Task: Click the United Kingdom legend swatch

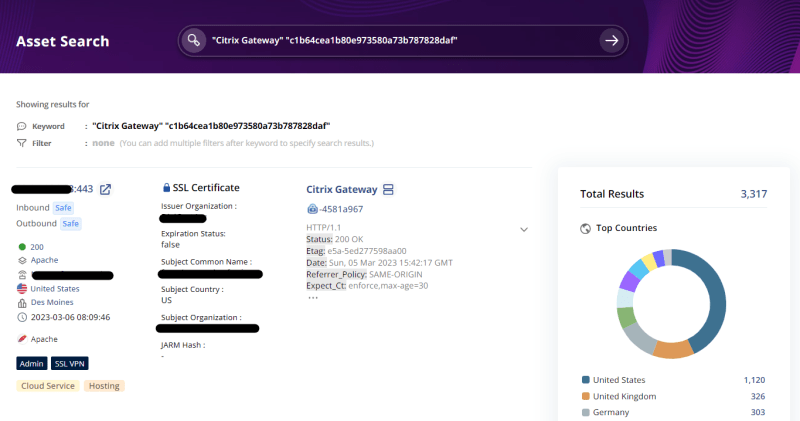Action: (586, 396)
